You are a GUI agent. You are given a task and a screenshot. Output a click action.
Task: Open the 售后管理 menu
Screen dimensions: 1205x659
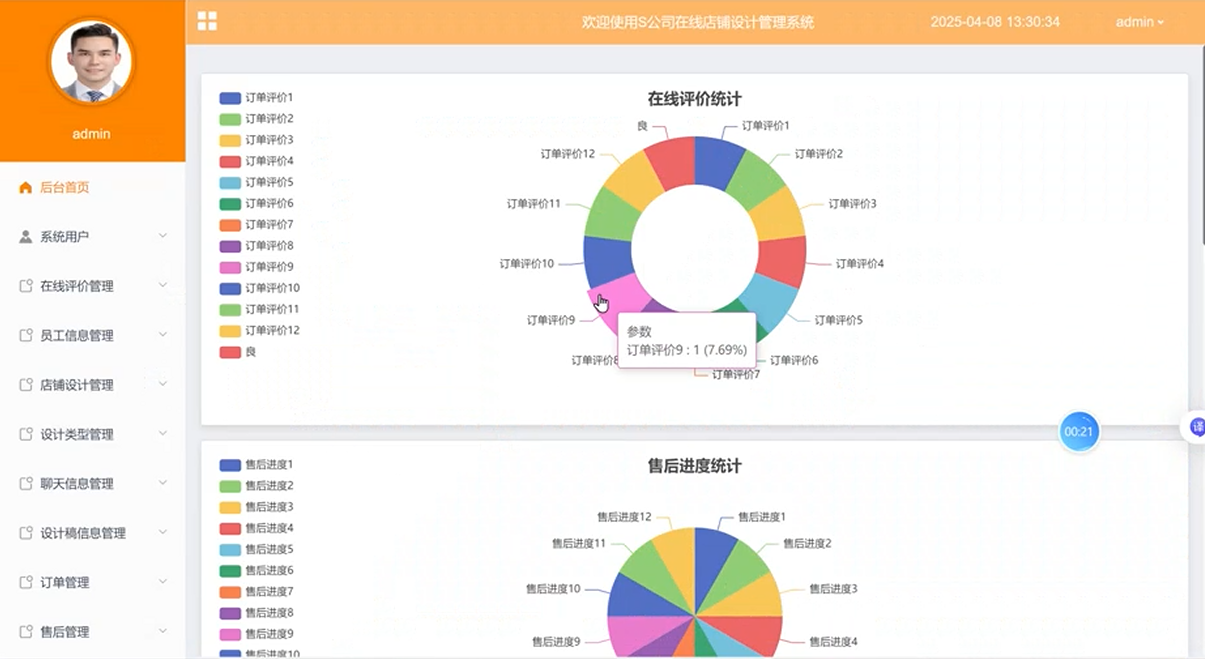(92, 632)
